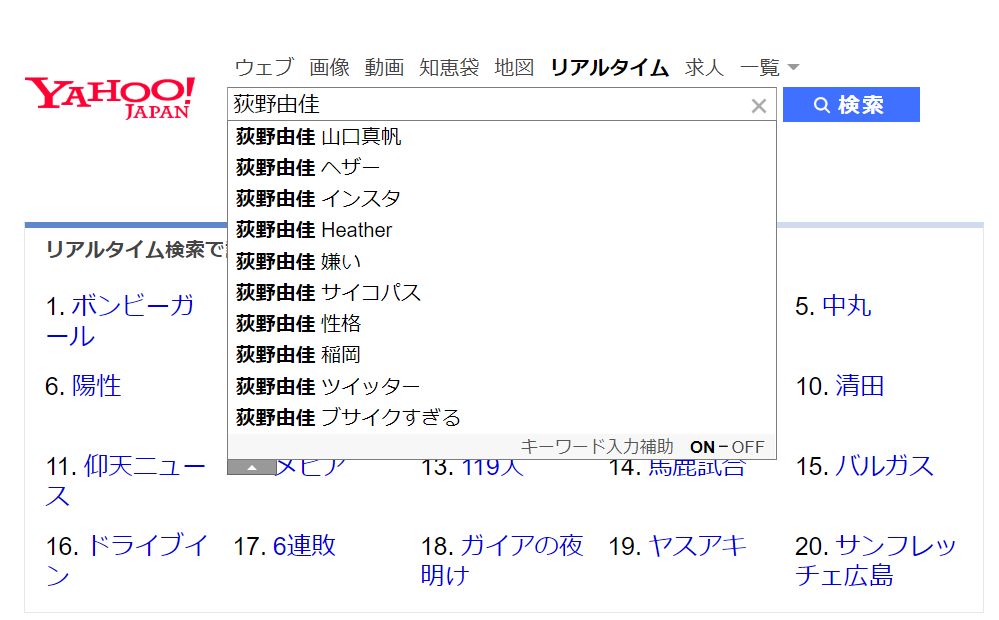
Task: Open trending topic バルガス
Action: [x=884, y=466]
